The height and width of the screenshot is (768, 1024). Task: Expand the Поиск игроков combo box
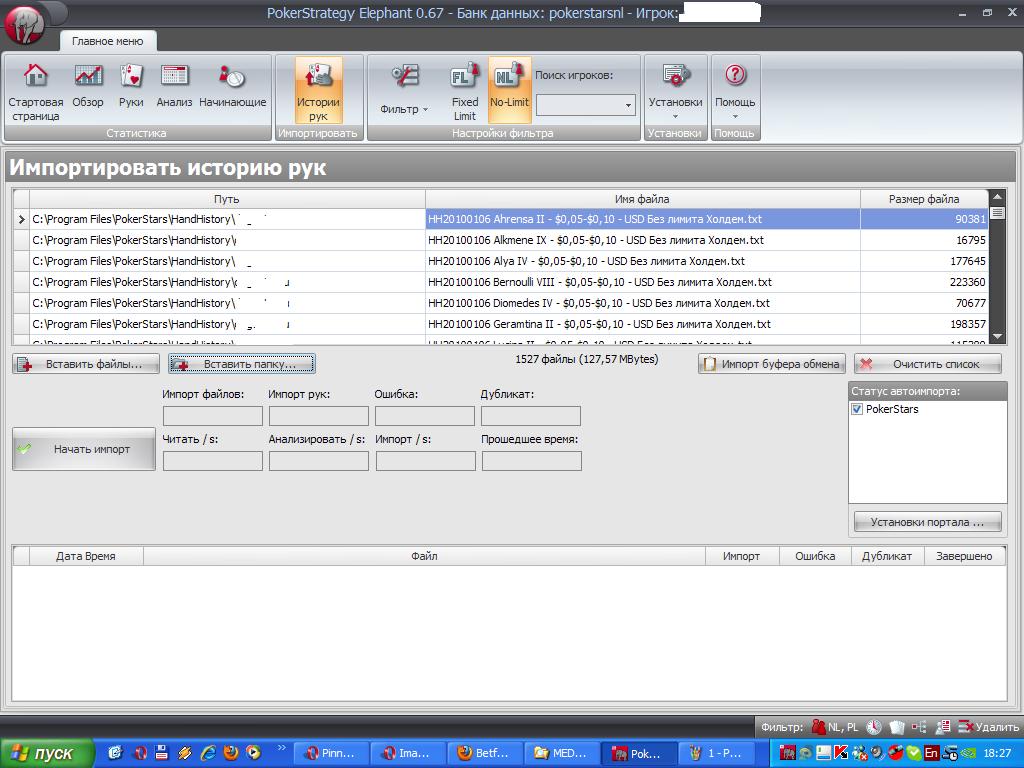pos(628,105)
